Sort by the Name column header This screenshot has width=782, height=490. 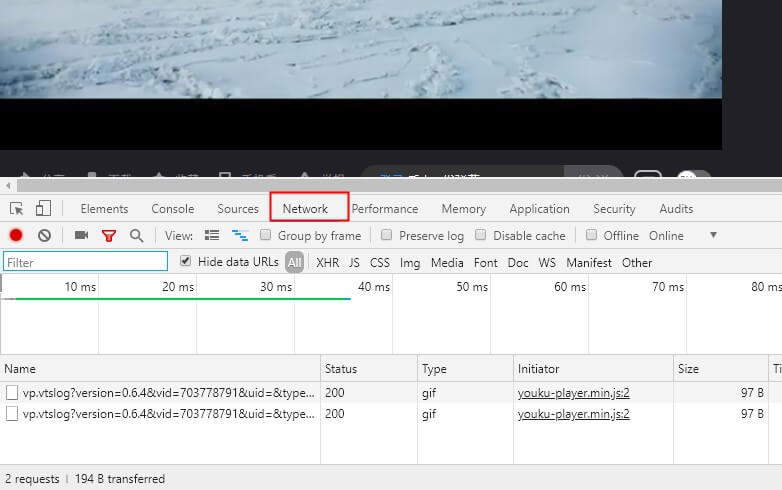pyautogui.click(x=160, y=369)
